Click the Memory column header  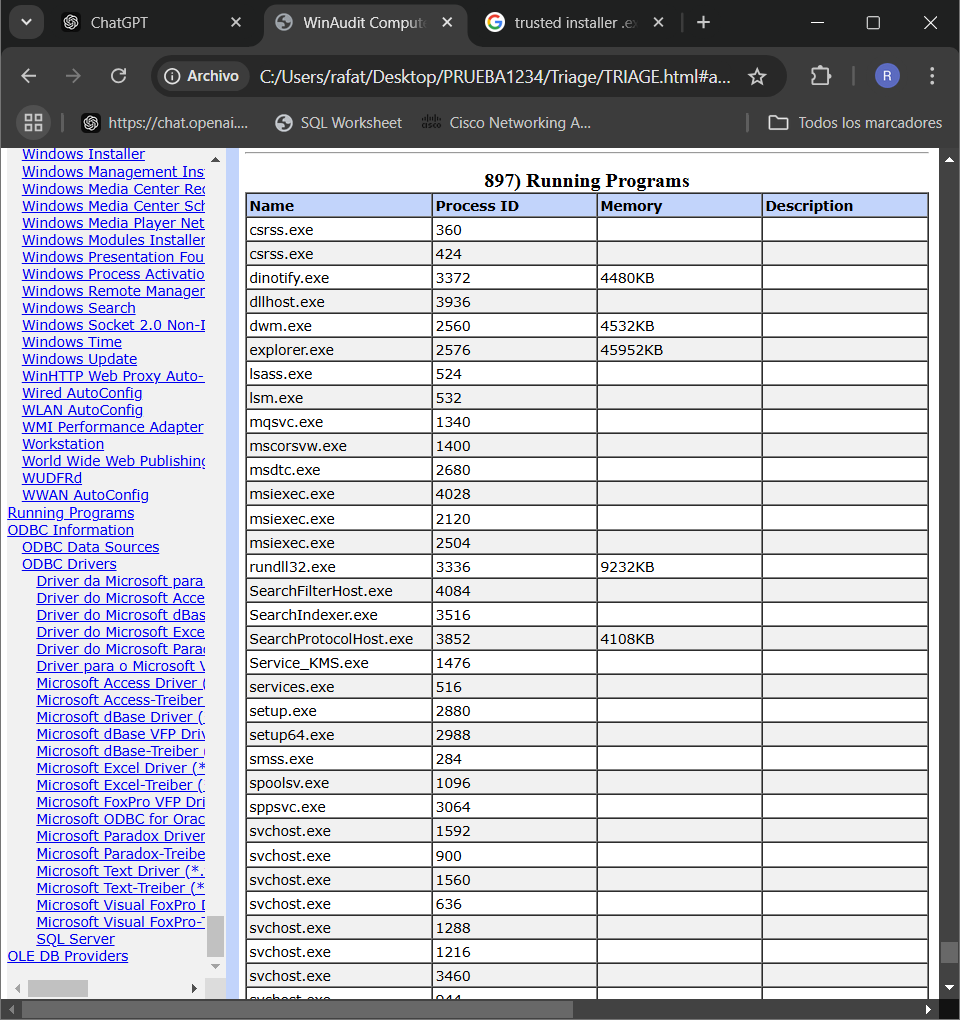tap(679, 206)
